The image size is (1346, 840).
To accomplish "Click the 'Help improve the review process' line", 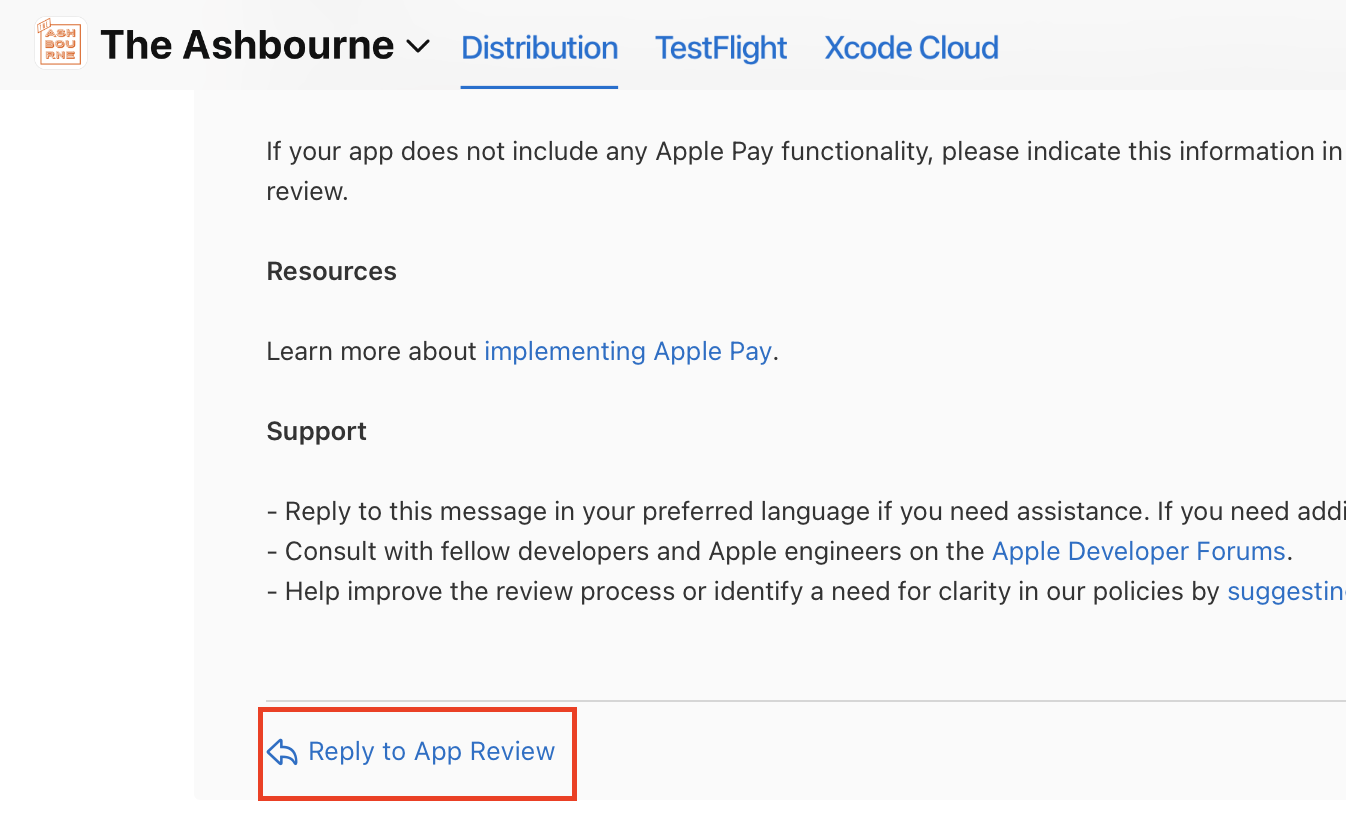I will (806, 592).
